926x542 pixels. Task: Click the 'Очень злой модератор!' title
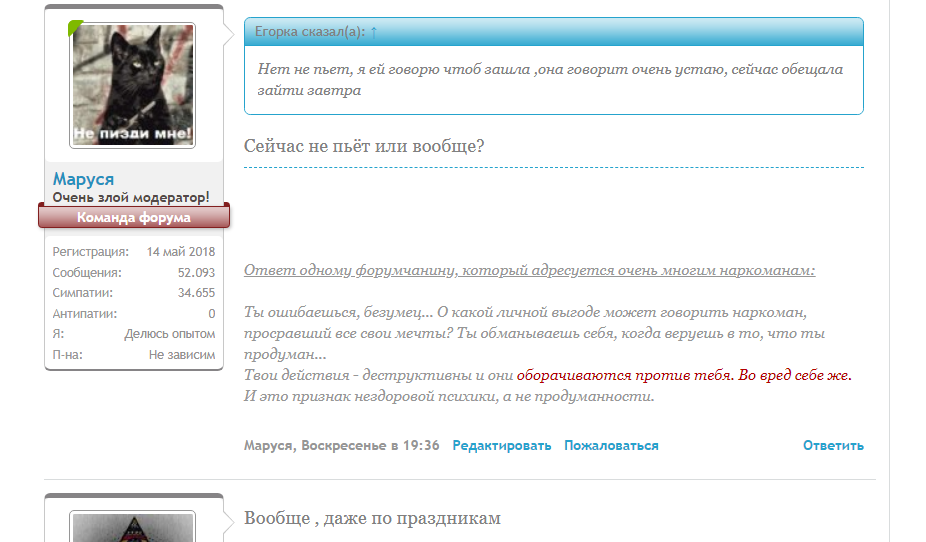[x=131, y=197]
